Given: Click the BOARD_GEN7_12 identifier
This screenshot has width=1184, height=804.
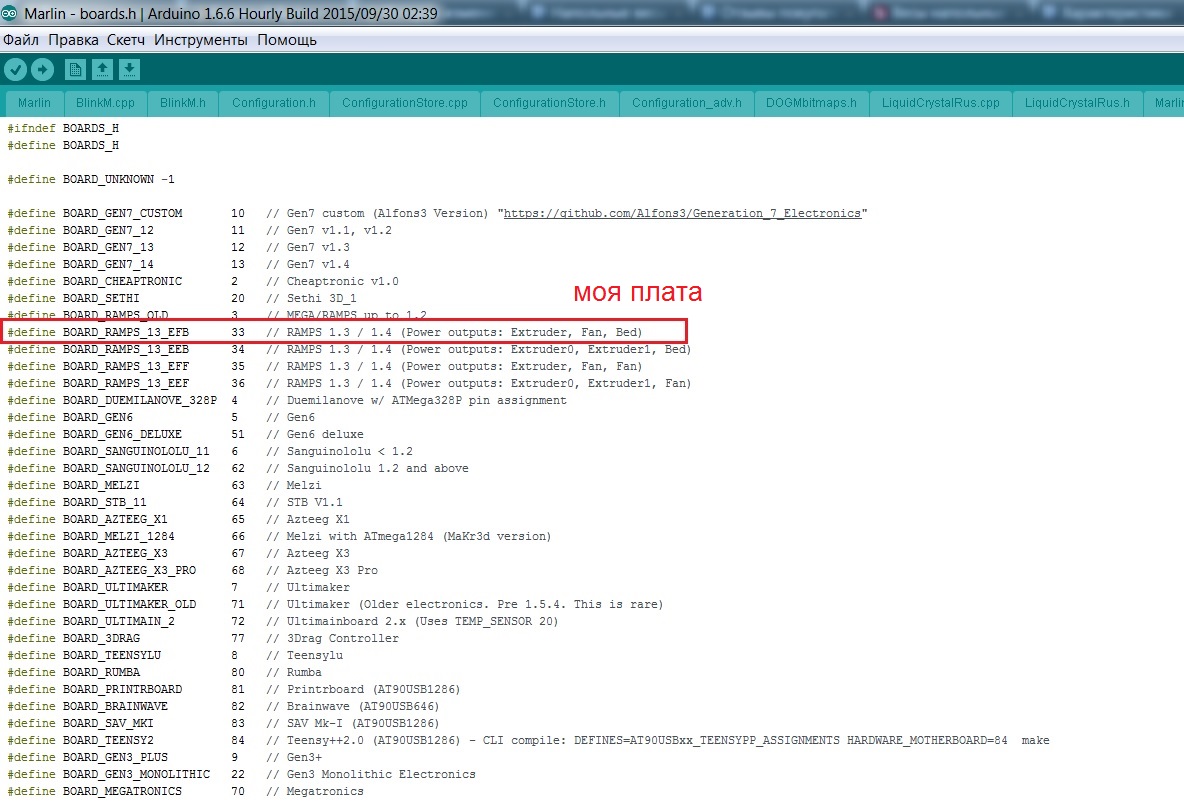Looking at the screenshot, I should click(108, 230).
